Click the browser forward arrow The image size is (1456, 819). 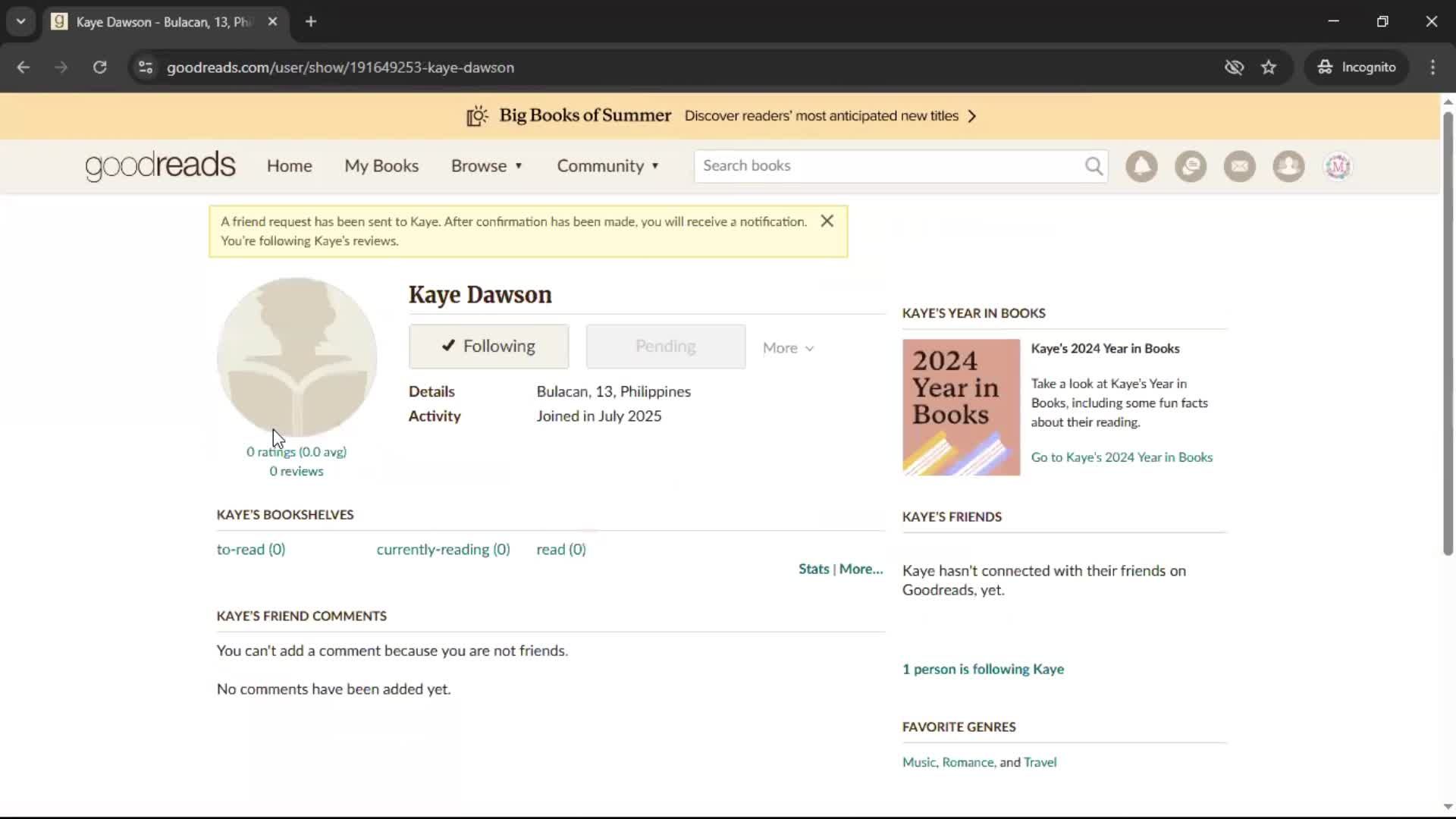tap(61, 67)
